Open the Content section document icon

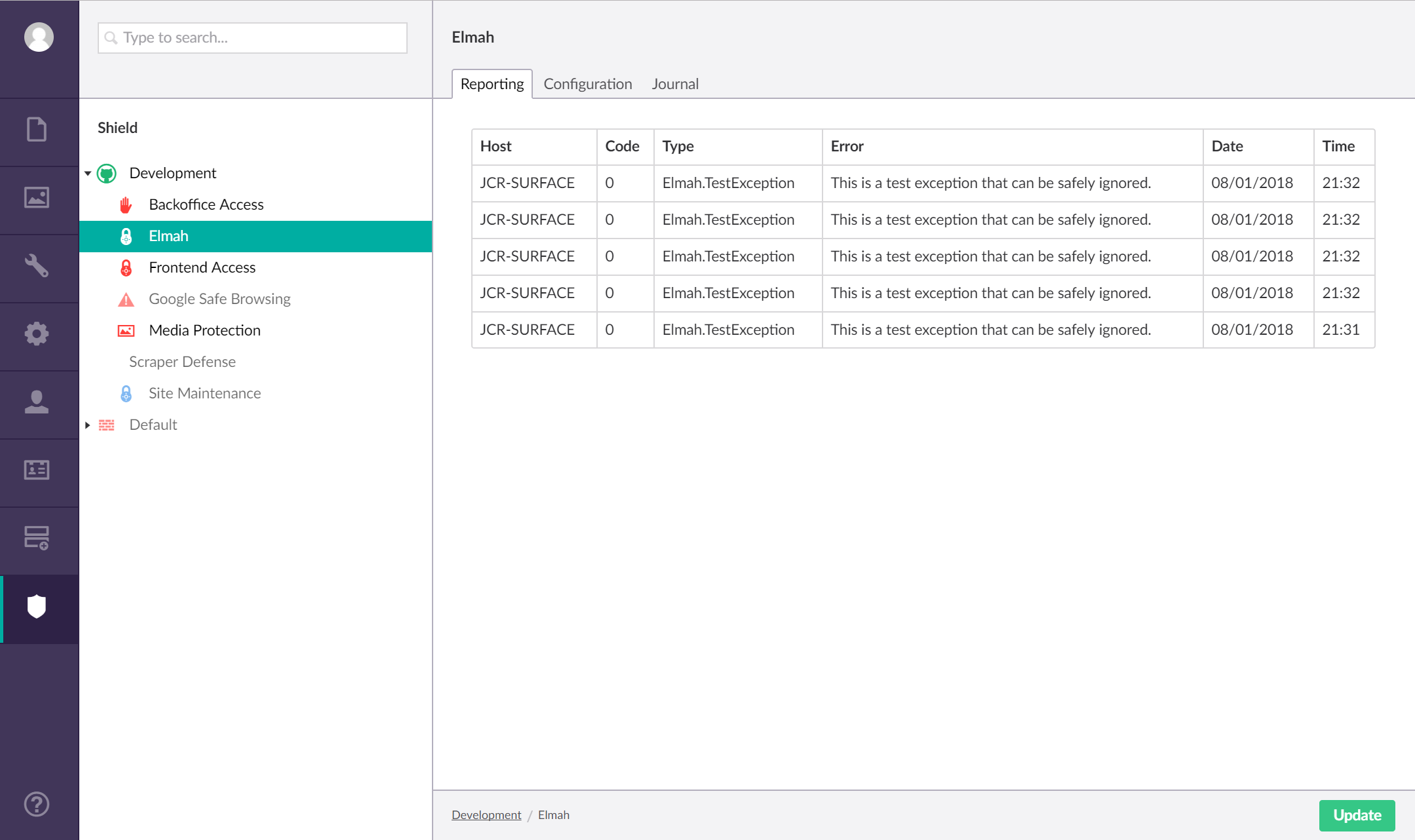(x=37, y=130)
